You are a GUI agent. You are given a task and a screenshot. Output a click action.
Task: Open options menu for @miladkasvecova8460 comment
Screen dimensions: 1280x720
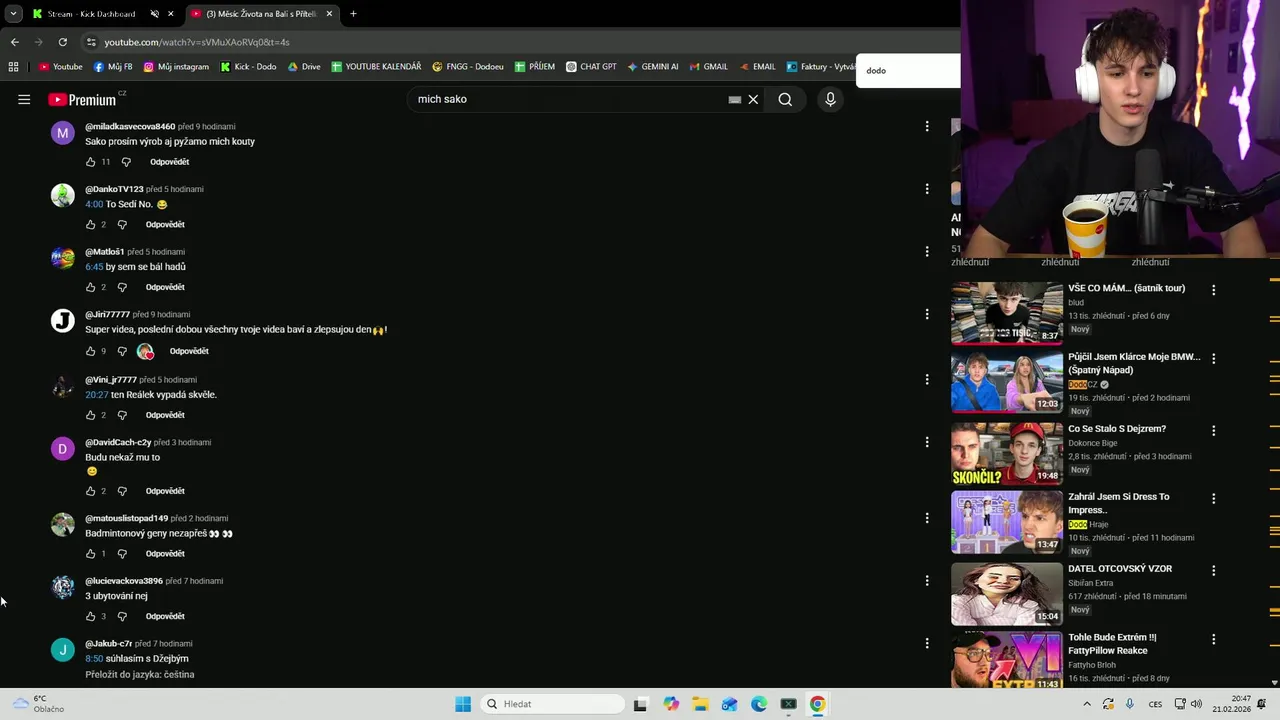[x=927, y=126]
